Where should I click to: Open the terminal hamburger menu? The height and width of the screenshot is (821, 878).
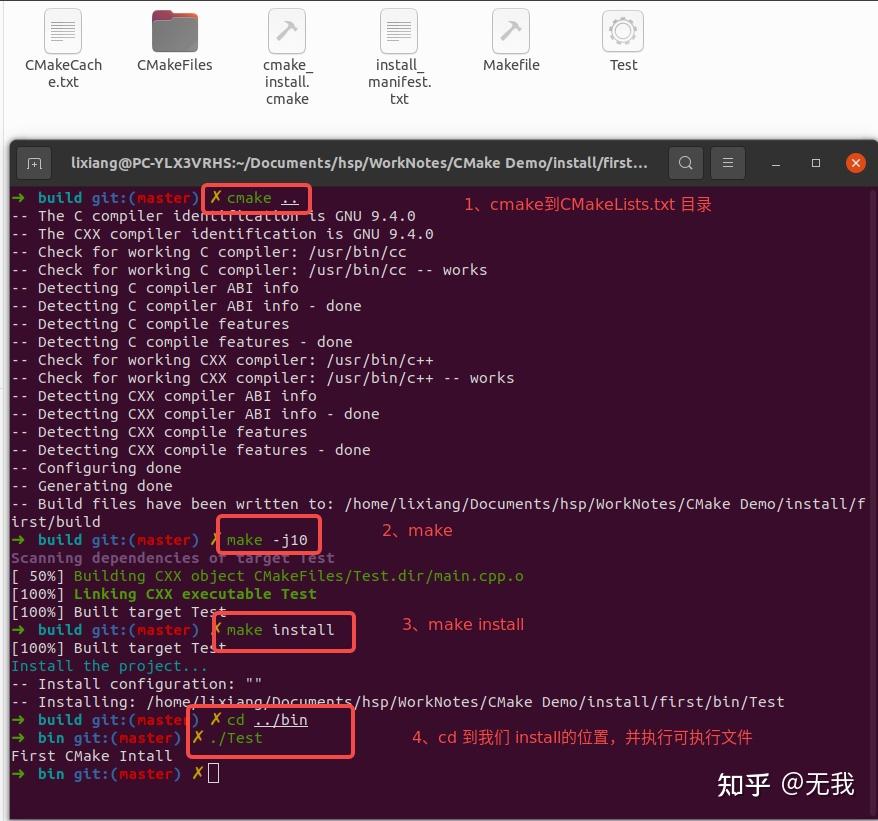725,162
